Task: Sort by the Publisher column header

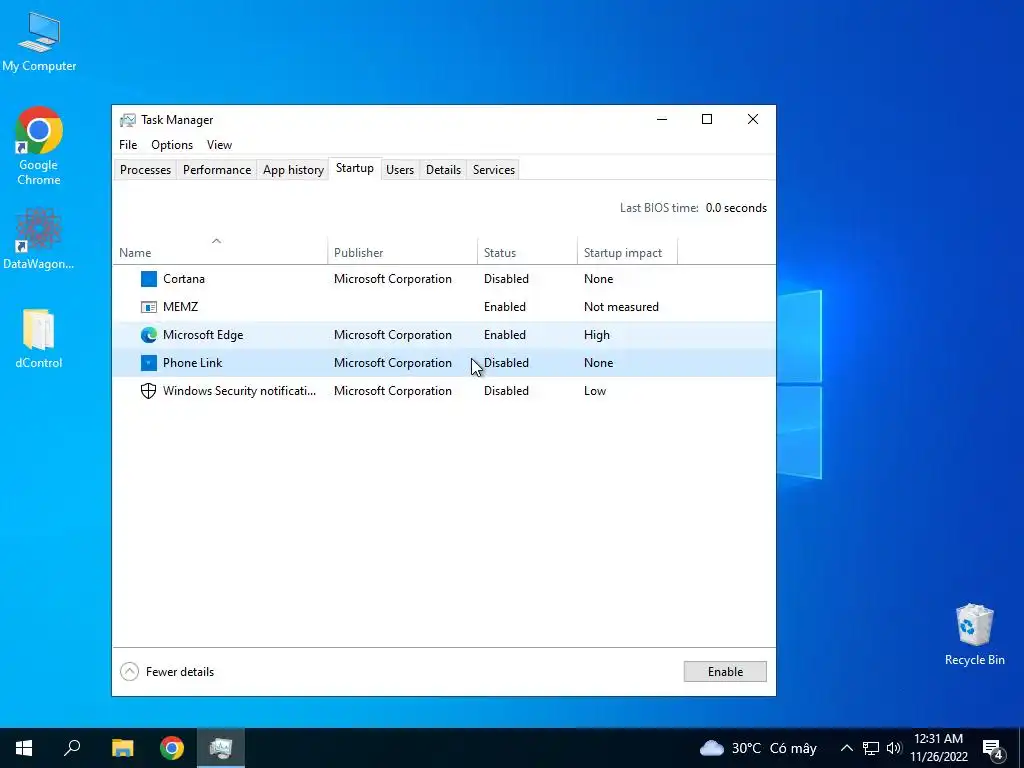Action: (x=402, y=253)
